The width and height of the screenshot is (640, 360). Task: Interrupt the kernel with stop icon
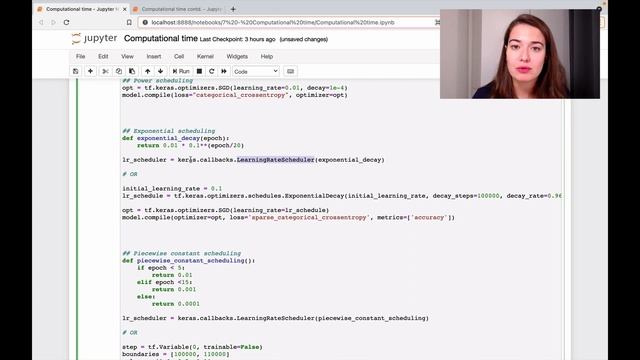pos(199,71)
